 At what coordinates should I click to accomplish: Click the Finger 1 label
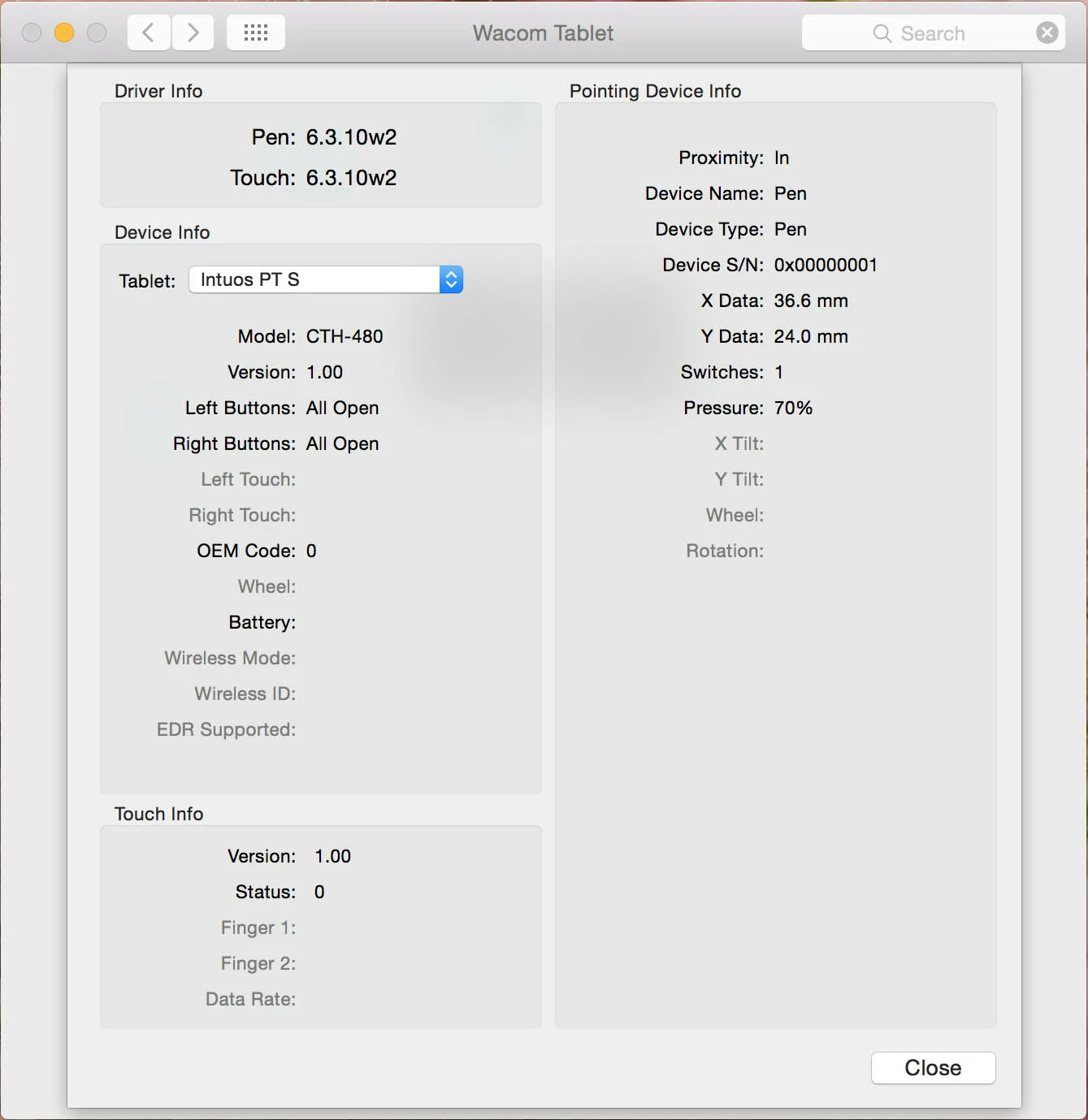pos(258,928)
